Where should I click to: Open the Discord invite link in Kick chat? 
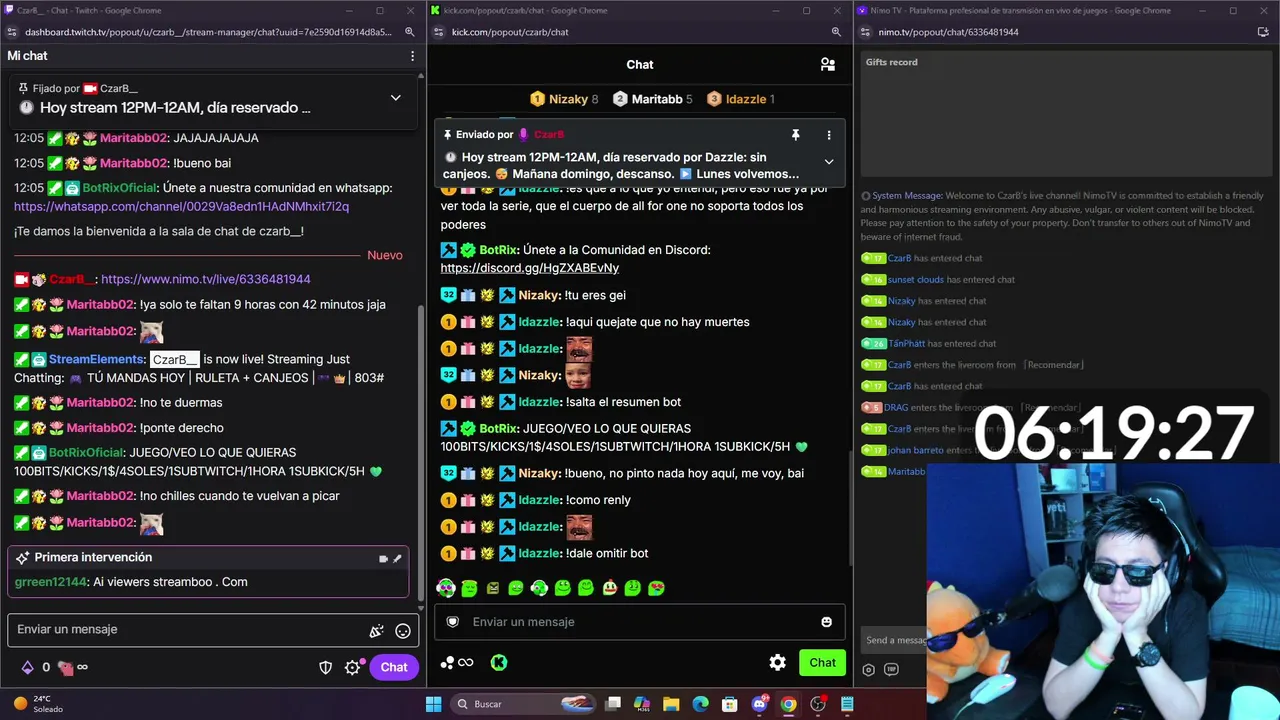tap(530, 268)
